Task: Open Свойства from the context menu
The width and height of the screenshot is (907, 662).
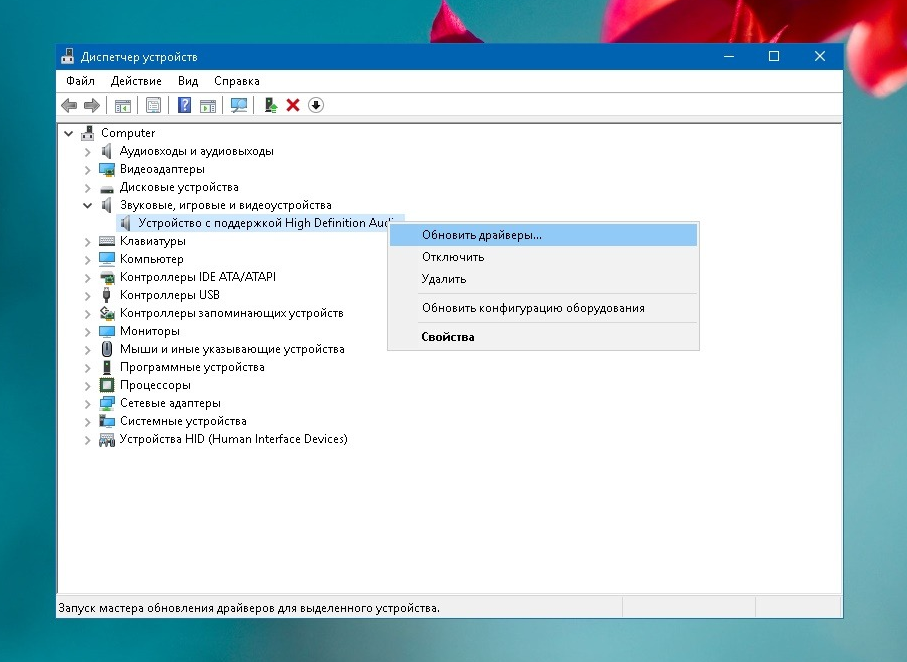Action: click(x=448, y=337)
